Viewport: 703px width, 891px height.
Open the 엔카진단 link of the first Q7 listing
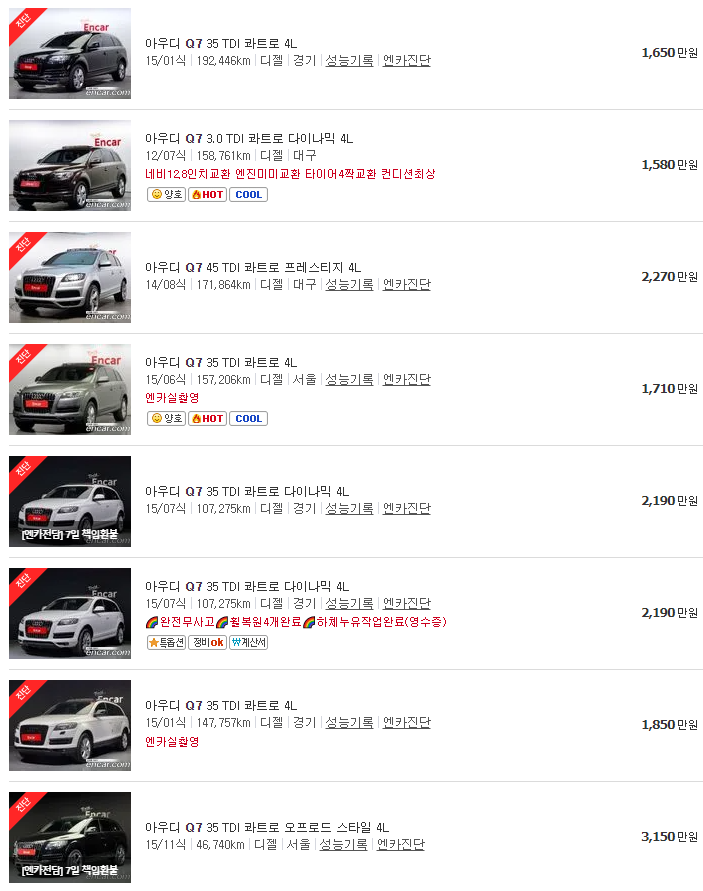tap(407, 61)
